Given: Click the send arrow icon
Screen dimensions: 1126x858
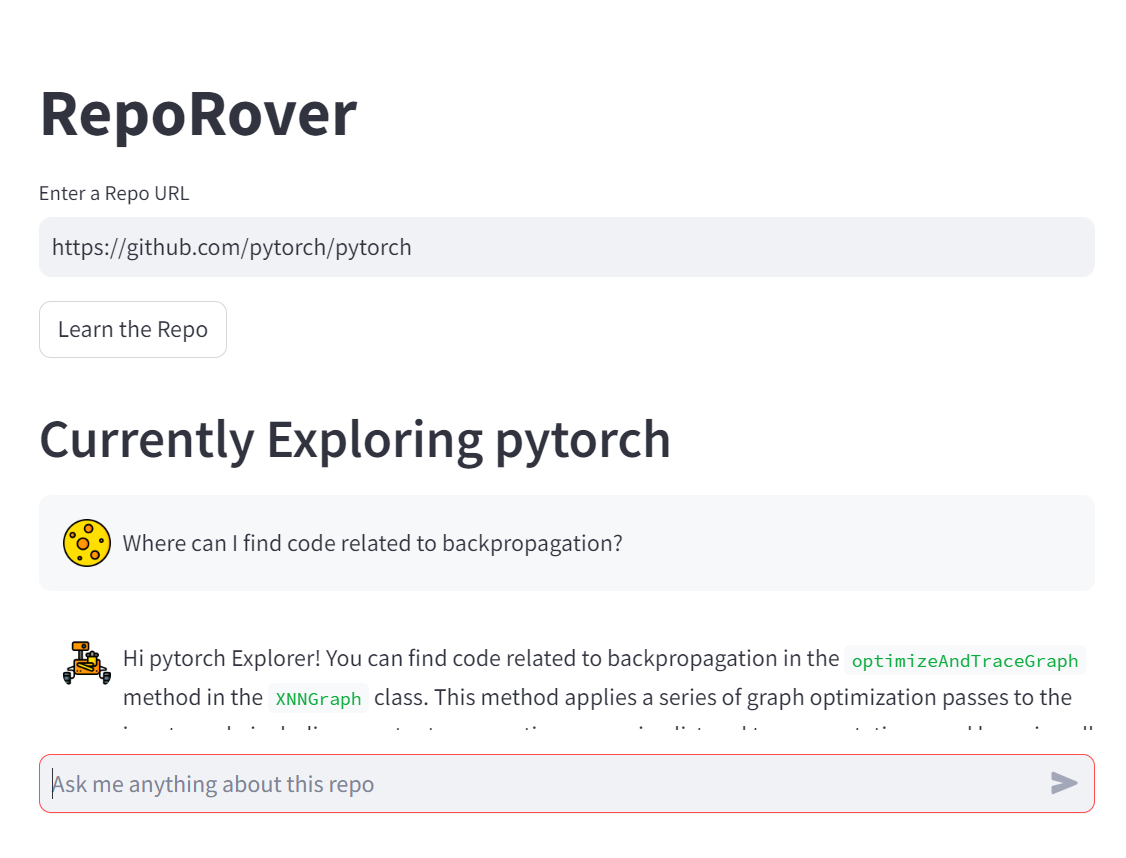Looking at the screenshot, I should point(1064,783).
